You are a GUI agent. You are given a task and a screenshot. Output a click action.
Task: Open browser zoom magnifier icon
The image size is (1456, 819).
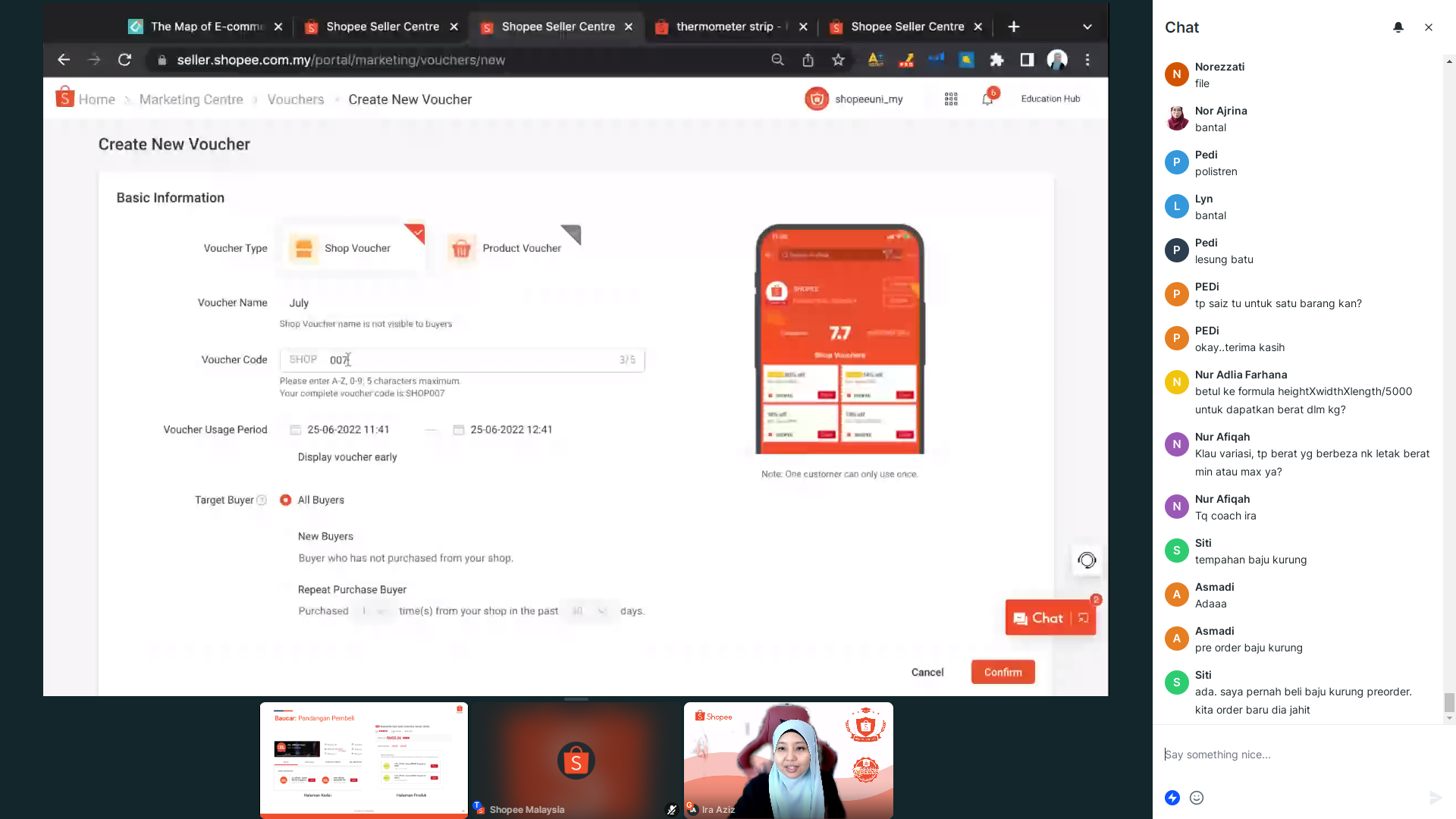pos(777,60)
